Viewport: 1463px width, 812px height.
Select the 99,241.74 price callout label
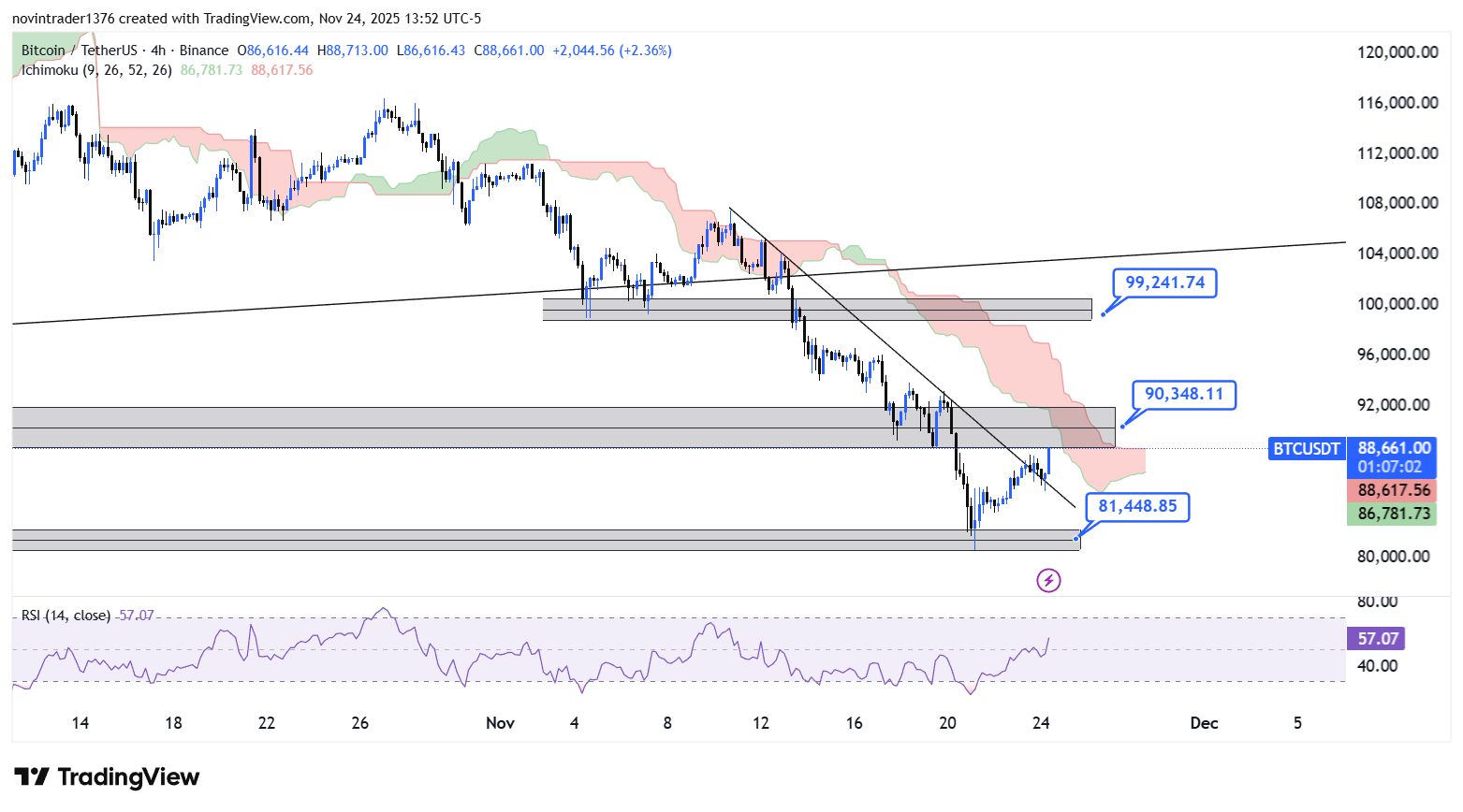(1164, 283)
